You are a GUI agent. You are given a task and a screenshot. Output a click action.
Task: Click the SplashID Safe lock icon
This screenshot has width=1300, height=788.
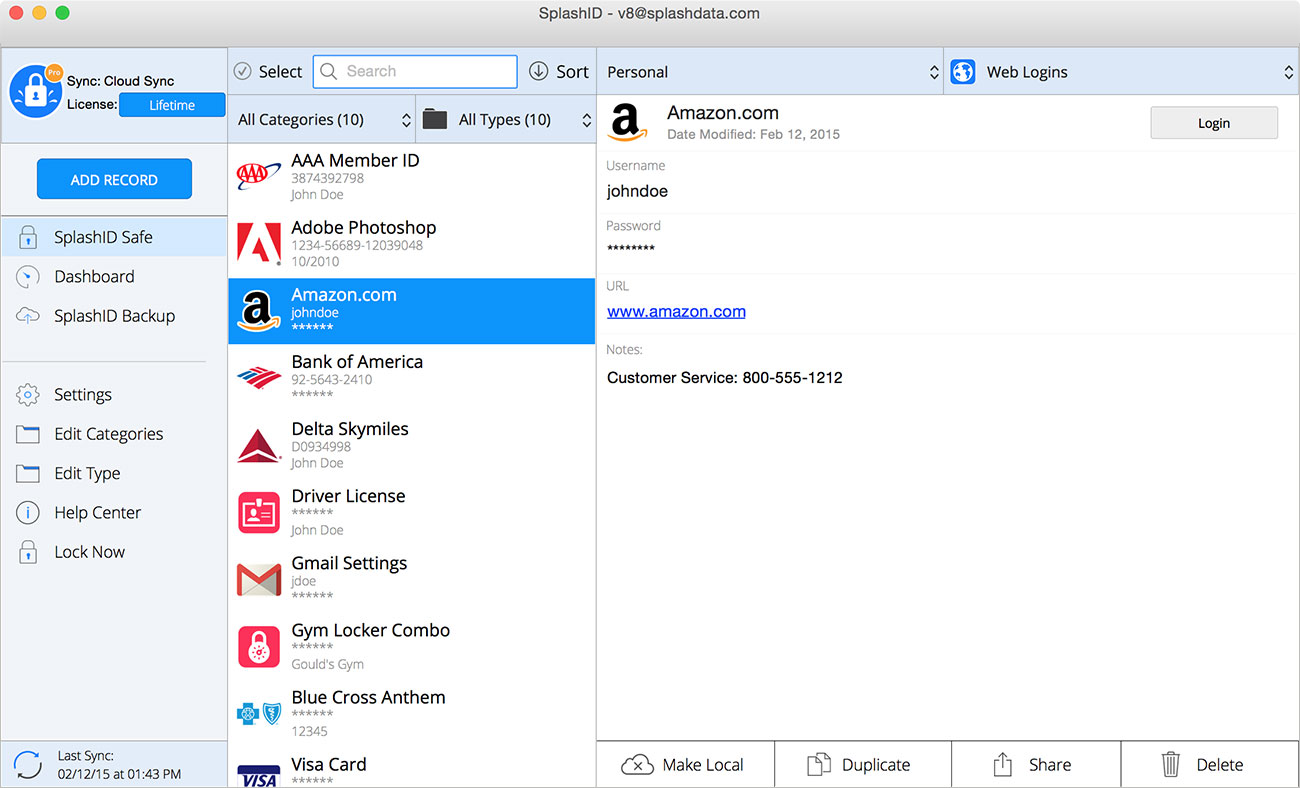tap(27, 238)
